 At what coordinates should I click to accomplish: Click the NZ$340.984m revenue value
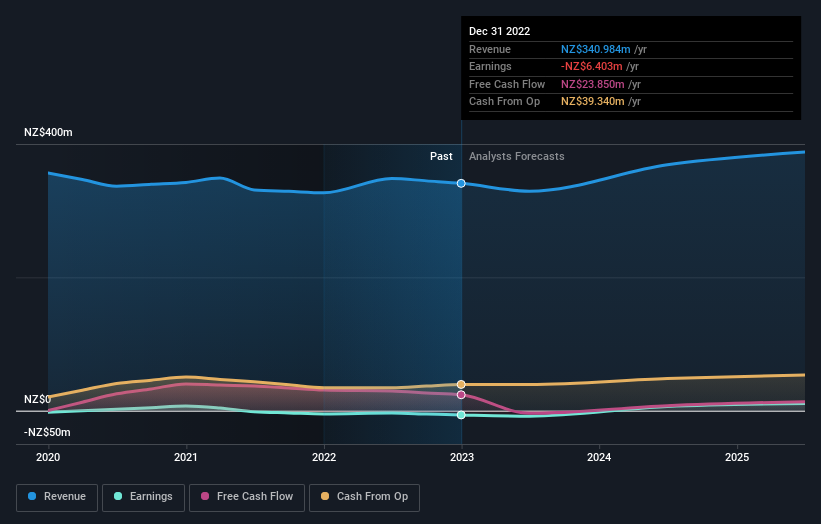(x=596, y=49)
